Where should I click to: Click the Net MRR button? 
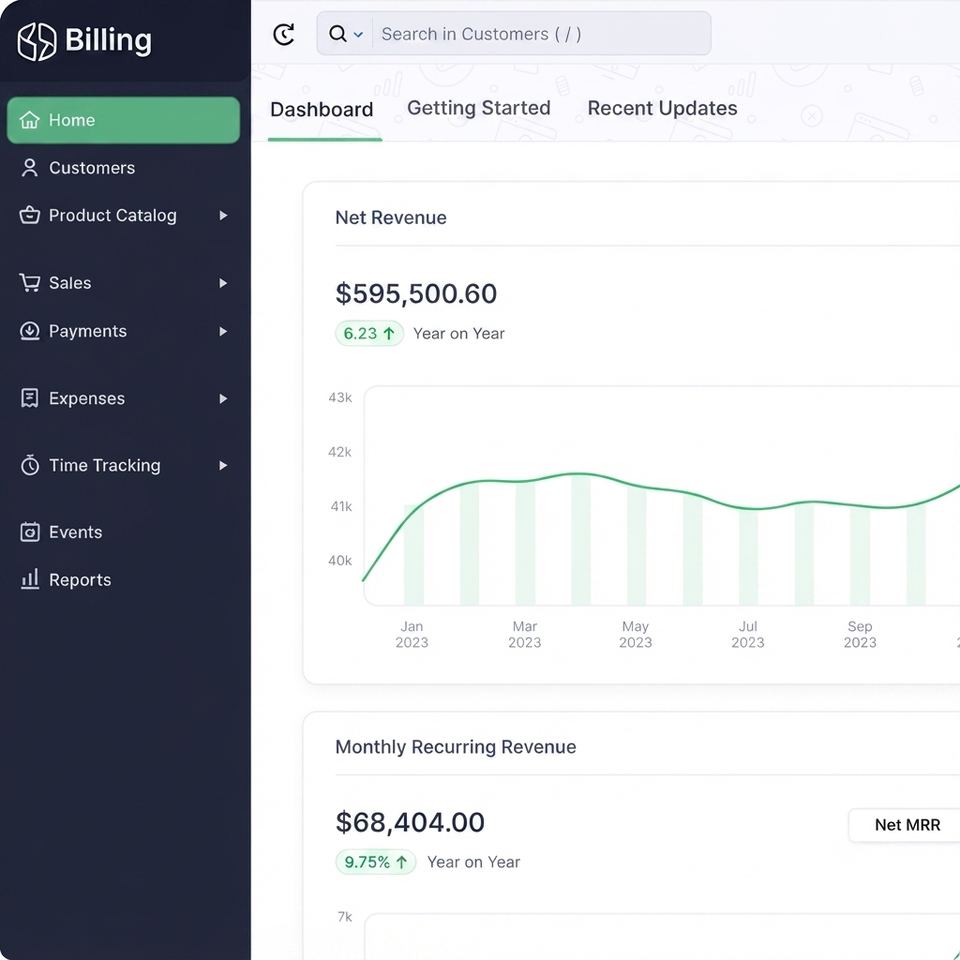907,825
